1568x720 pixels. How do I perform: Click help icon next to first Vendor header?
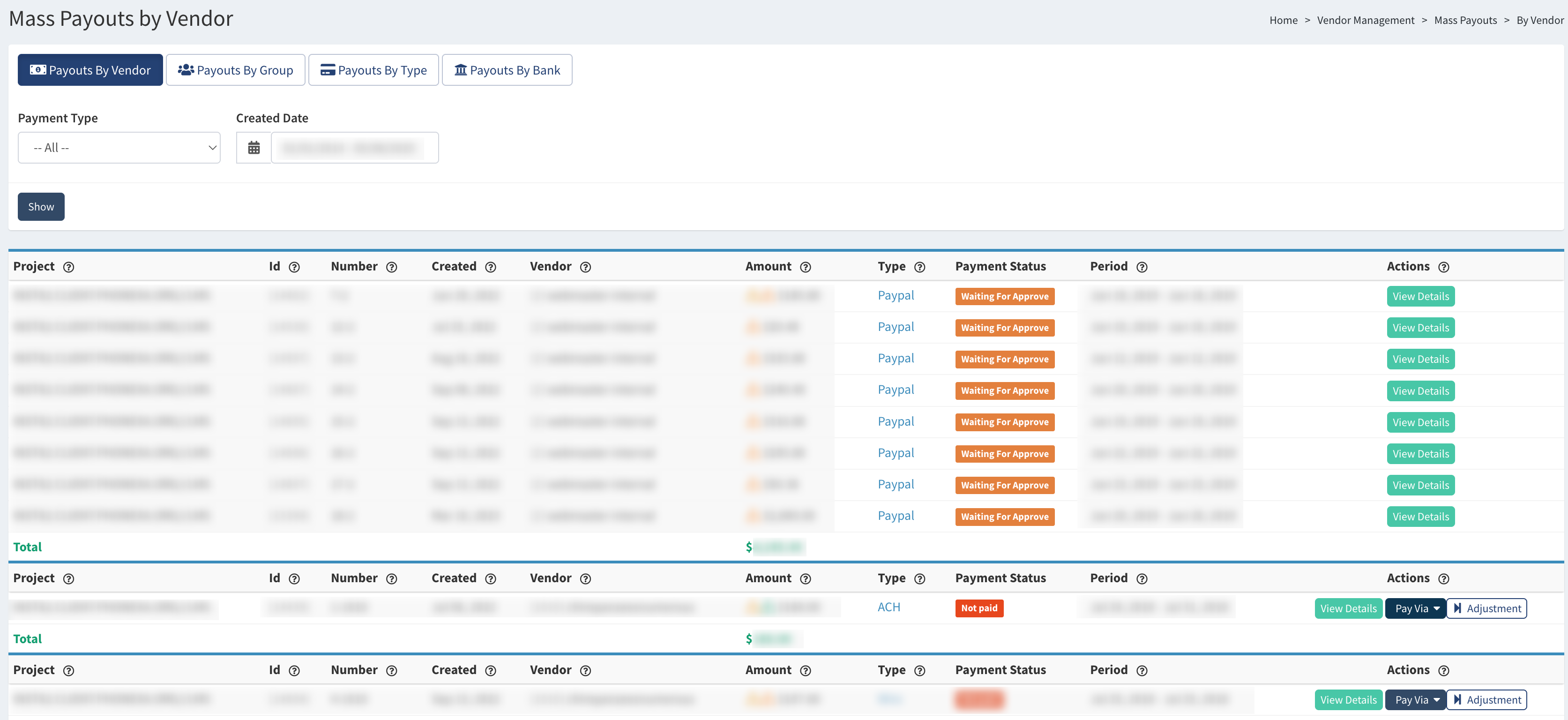click(x=585, y=267)
